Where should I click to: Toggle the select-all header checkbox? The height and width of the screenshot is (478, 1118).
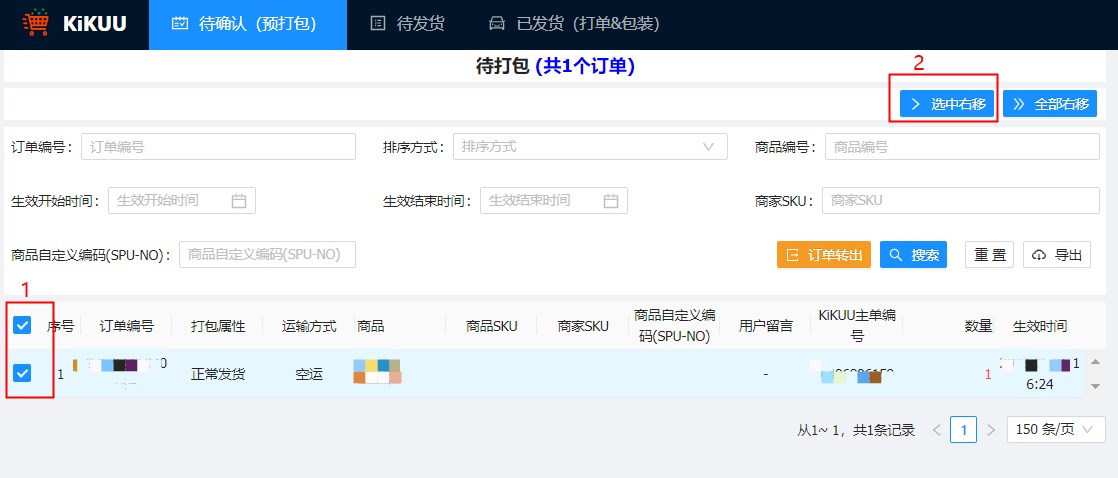click(22, 325)
